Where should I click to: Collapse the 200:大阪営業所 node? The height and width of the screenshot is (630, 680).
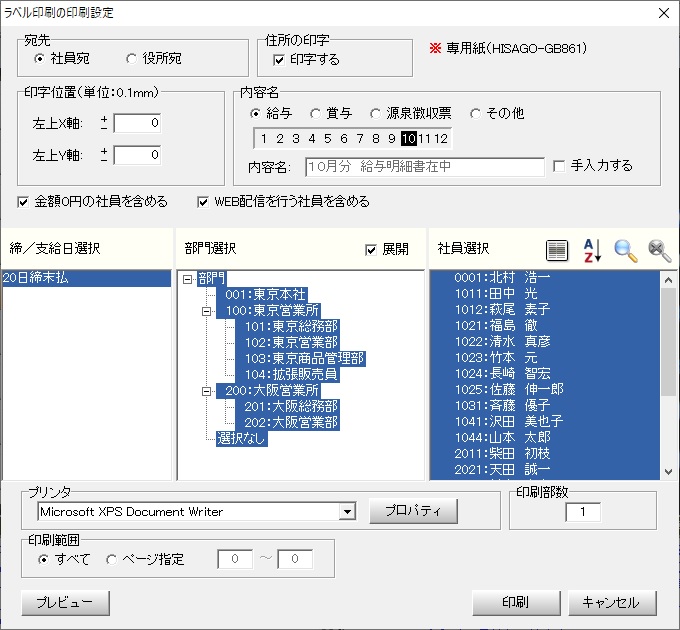tap(206, 392)
